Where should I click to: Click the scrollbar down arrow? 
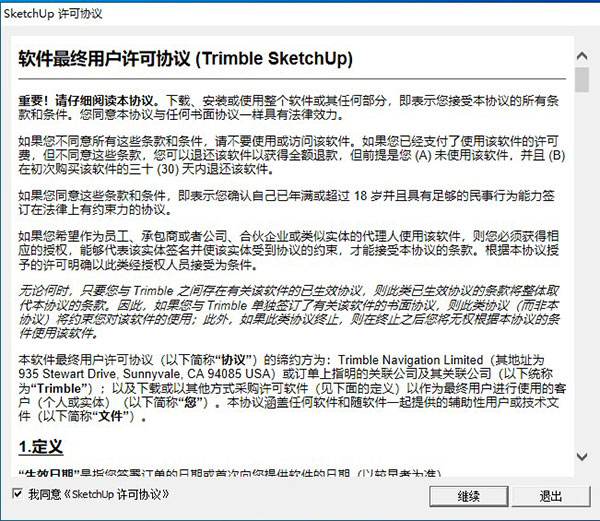582,456
